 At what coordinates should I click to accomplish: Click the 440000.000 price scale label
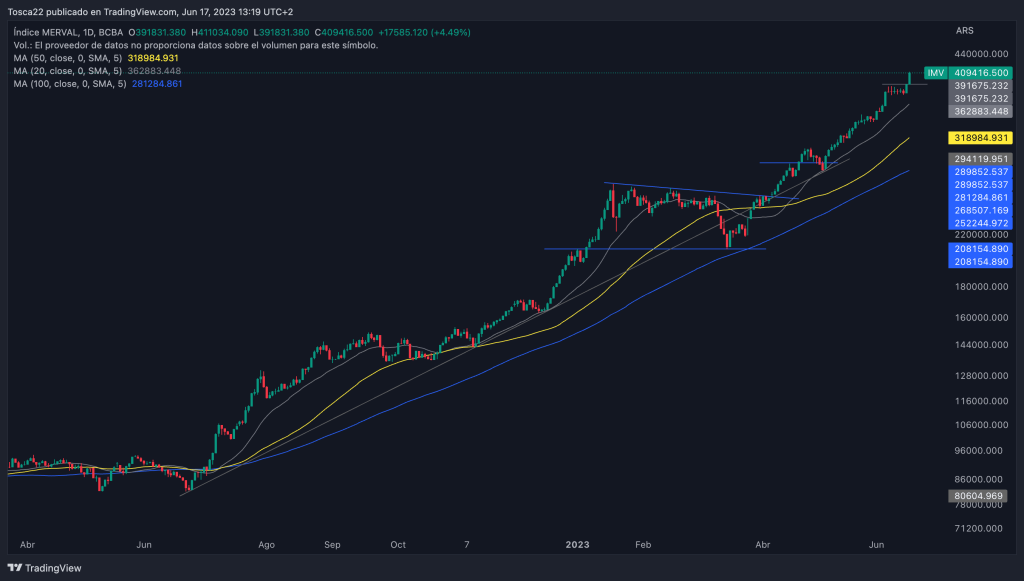979,54
